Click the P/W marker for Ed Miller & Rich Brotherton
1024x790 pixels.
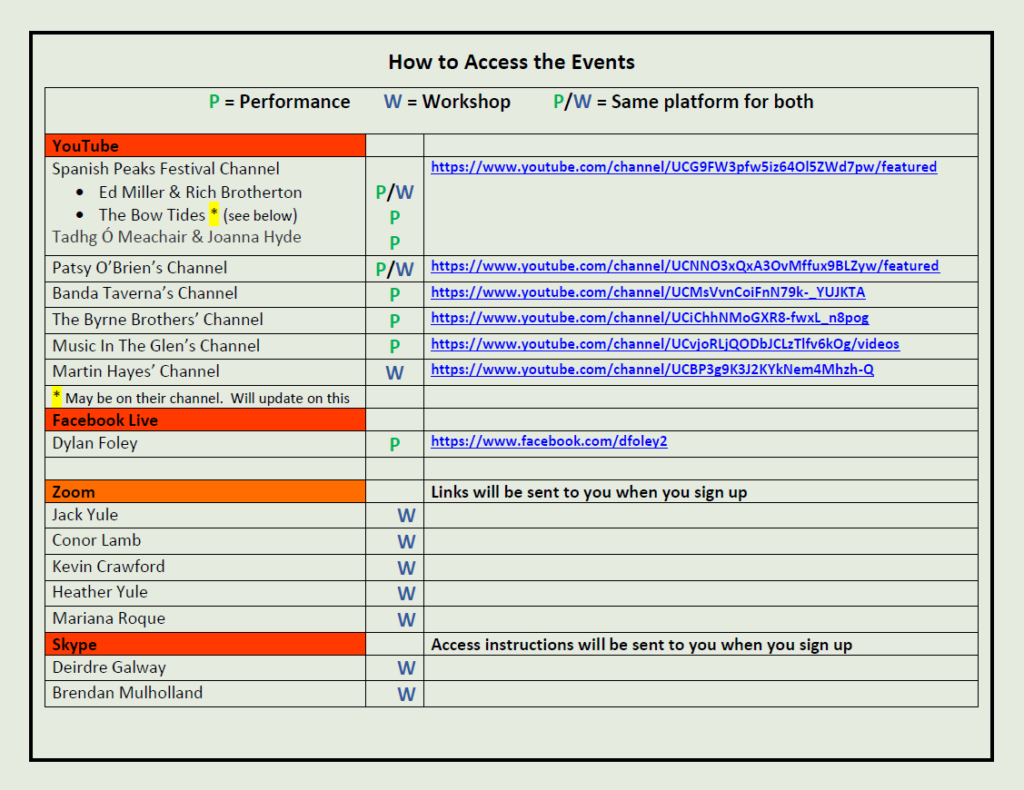point(394,193)
